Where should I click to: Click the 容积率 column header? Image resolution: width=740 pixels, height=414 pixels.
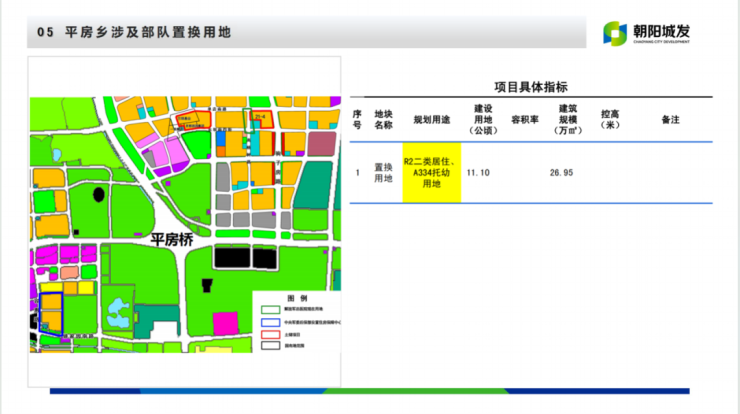pos(525,119)
